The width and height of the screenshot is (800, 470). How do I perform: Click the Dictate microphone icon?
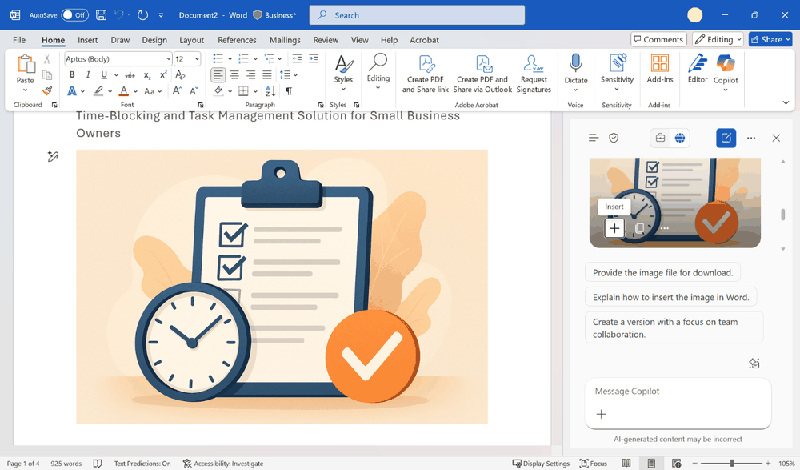pos(576,64)
